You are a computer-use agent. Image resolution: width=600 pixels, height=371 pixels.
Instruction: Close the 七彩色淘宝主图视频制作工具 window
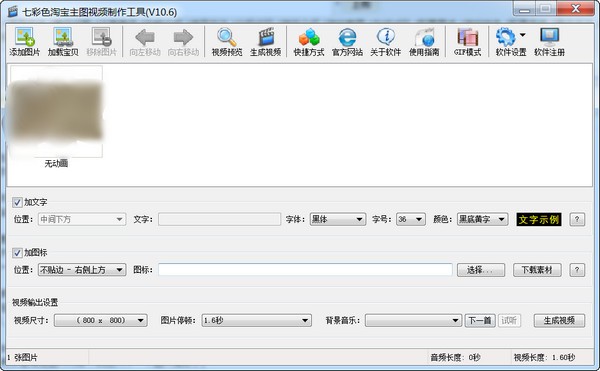tap(576, 8)
